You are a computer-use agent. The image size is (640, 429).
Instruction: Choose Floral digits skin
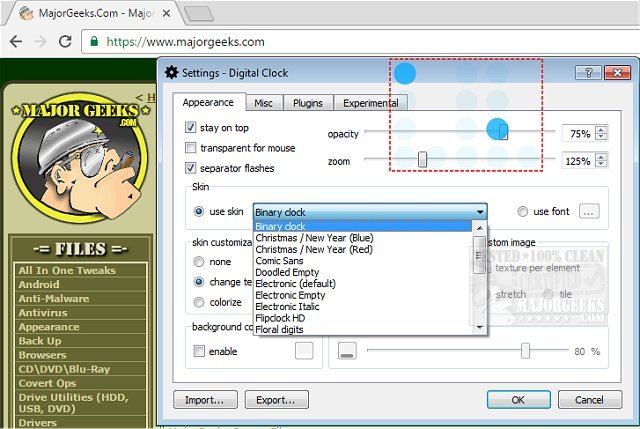[362, 329]
